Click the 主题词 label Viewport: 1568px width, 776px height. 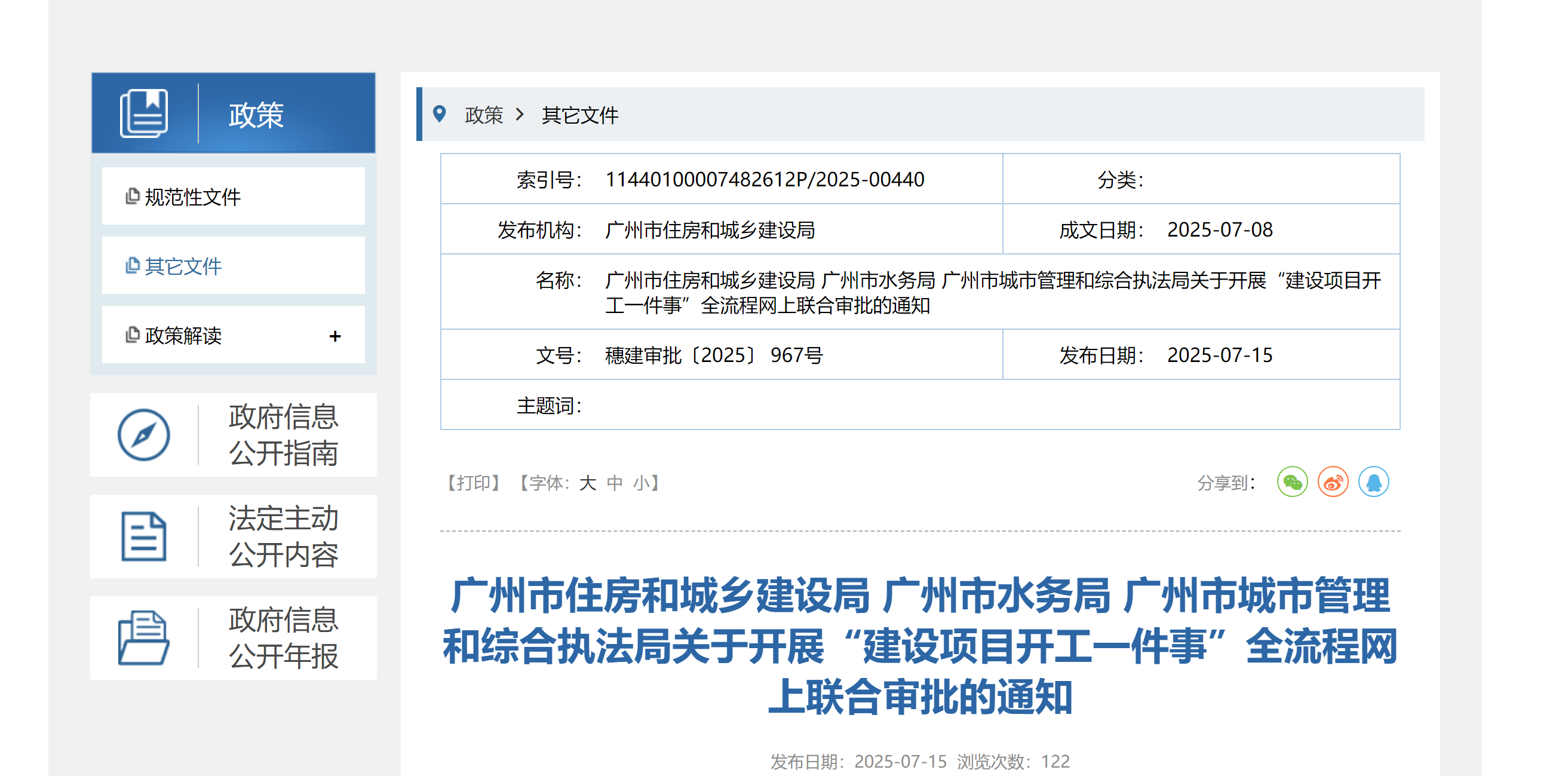pyautogui.click(x=549, y=406)
